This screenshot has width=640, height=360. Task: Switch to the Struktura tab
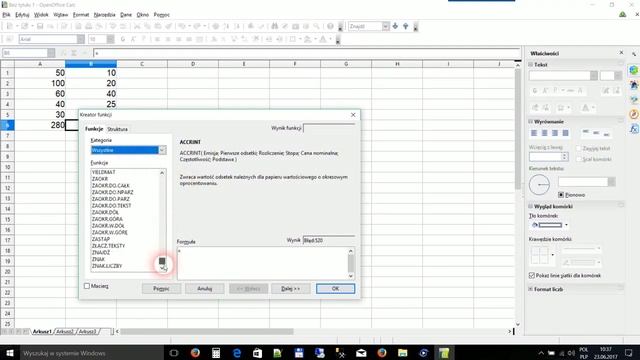click(117, 129)
